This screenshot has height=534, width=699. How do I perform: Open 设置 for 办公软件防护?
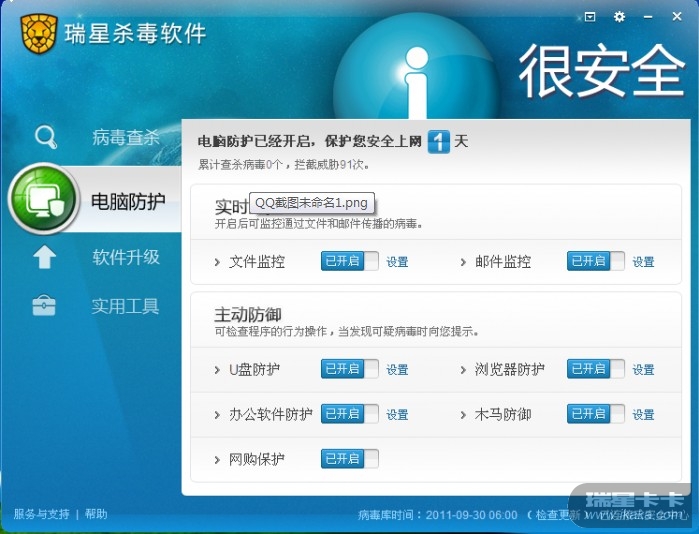(x=397, y=415)
